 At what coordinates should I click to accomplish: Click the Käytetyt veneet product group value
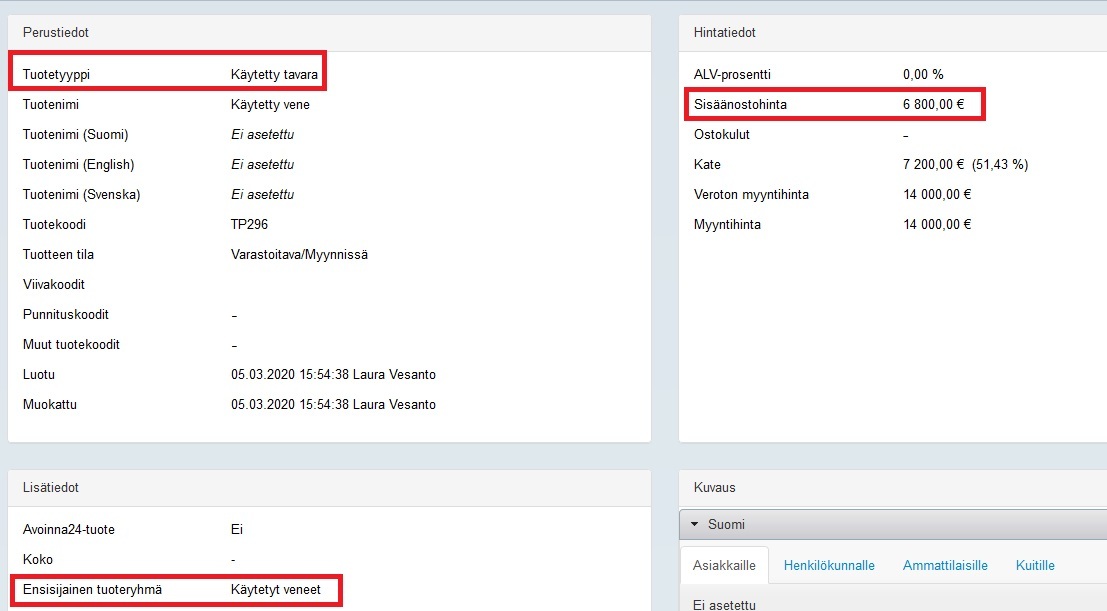pos(276,590)
